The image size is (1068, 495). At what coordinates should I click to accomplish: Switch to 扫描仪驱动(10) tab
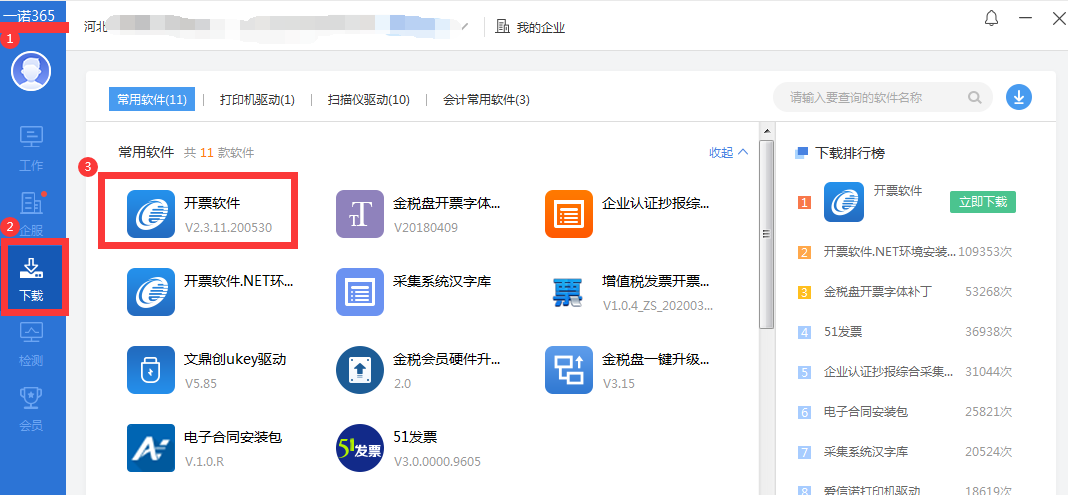368,99
